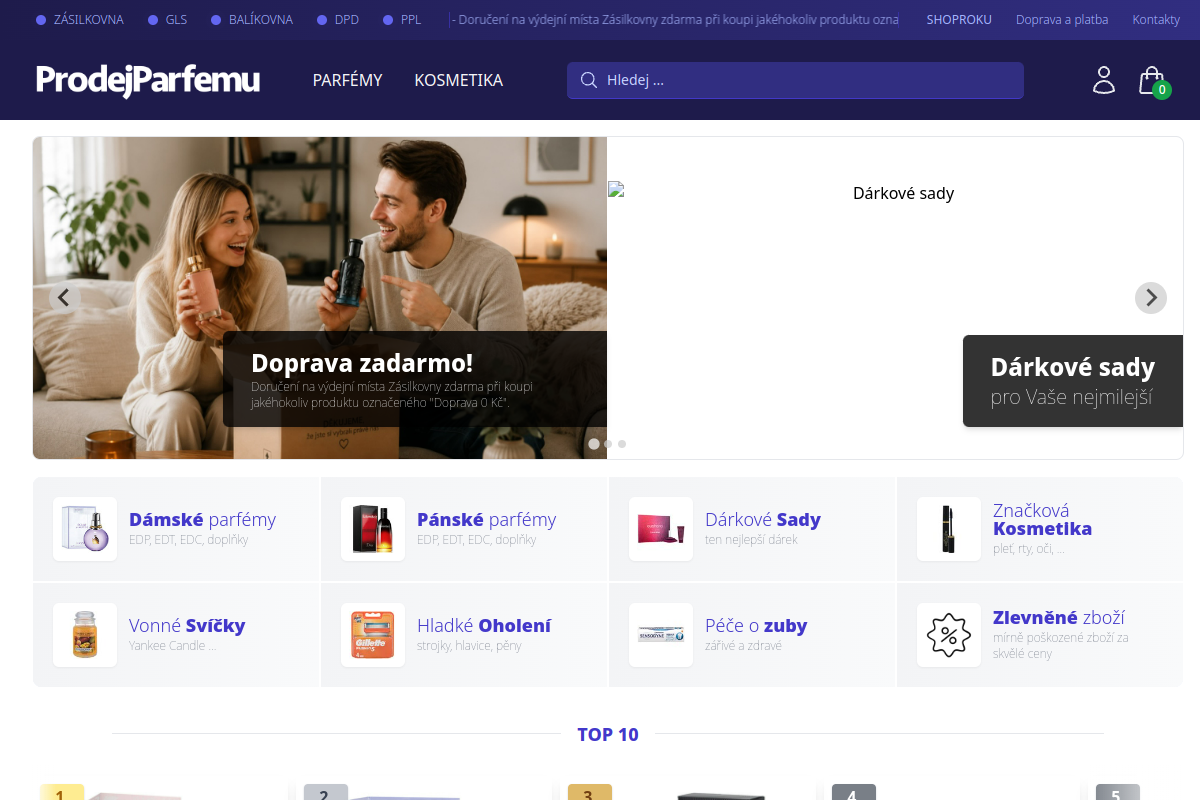Click 'pleť, rty, oči, ...' subtitle text

coord(1028,549)
